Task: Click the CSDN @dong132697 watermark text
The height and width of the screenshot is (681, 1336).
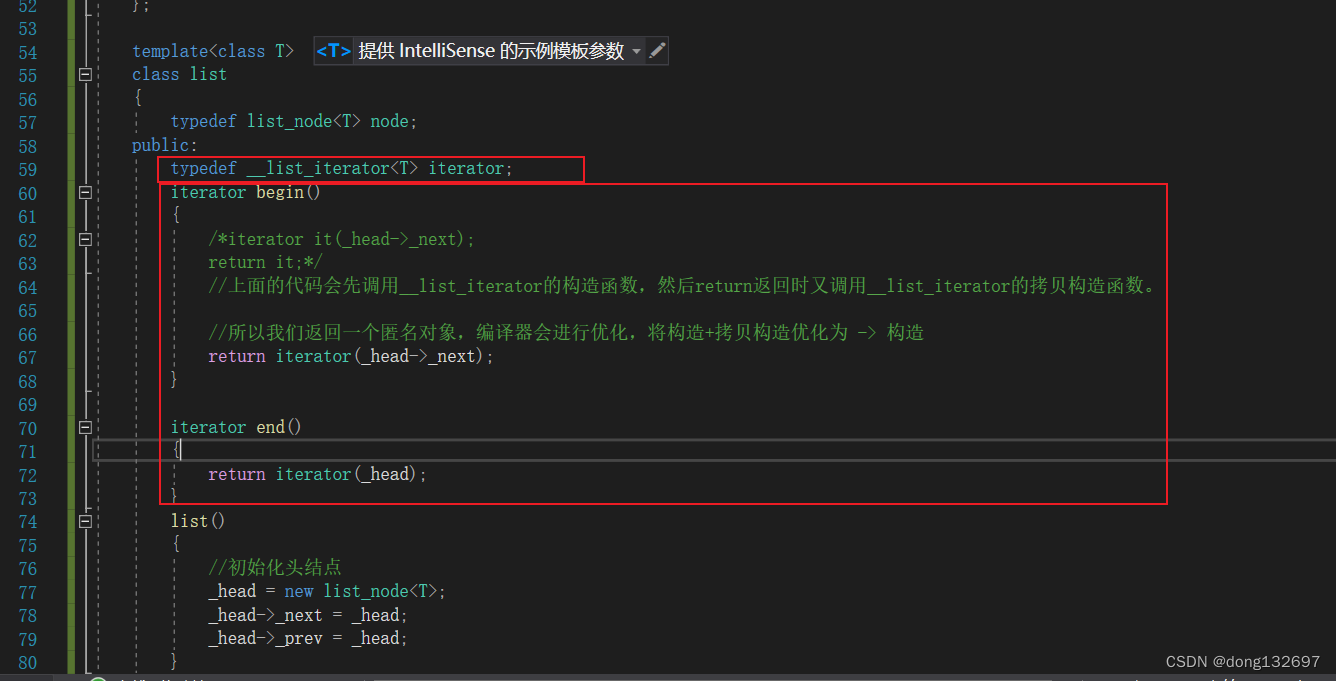Action: click(1244, 661)
